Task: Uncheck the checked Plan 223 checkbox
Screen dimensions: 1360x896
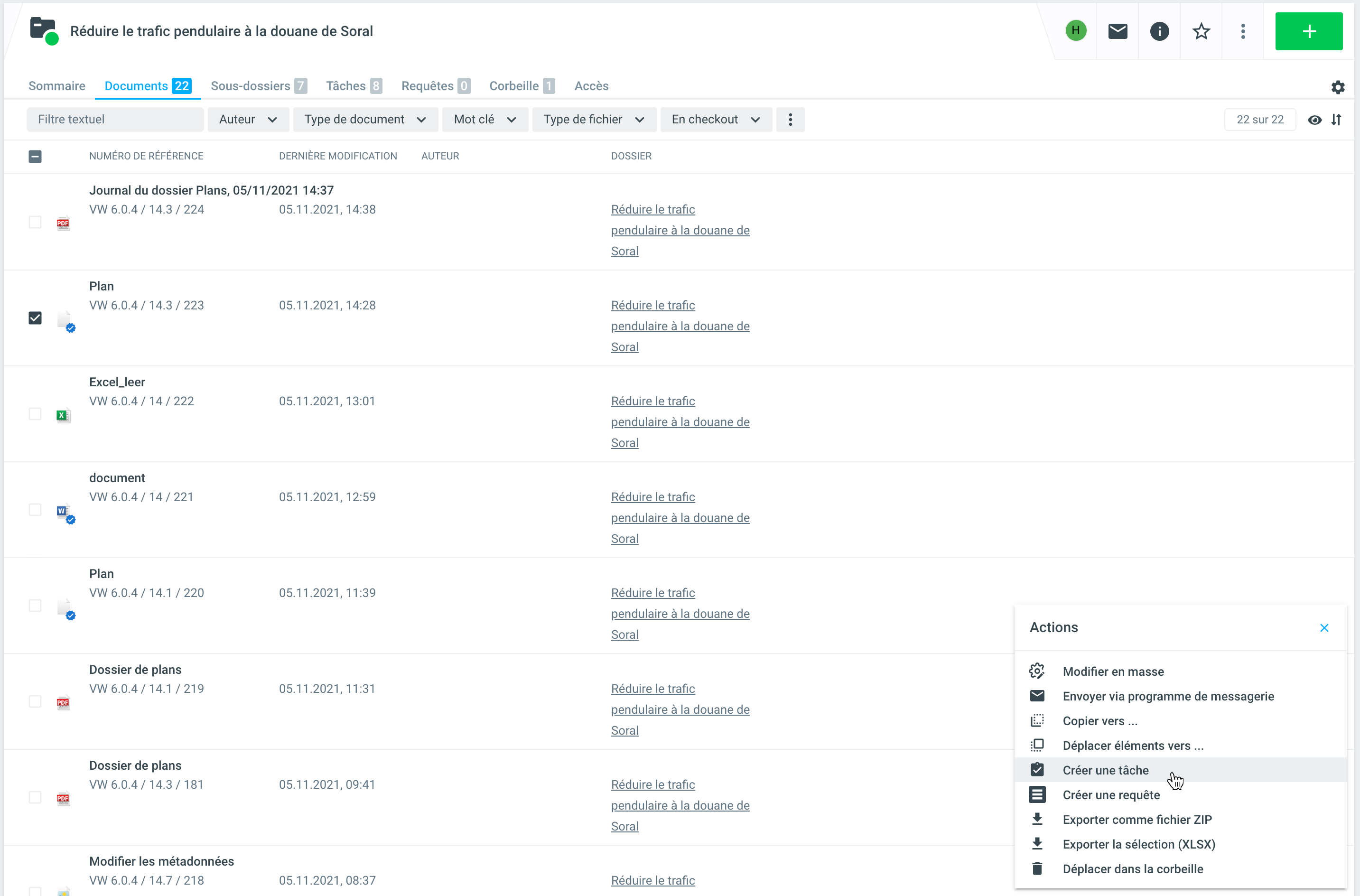Action: point(35,317)
